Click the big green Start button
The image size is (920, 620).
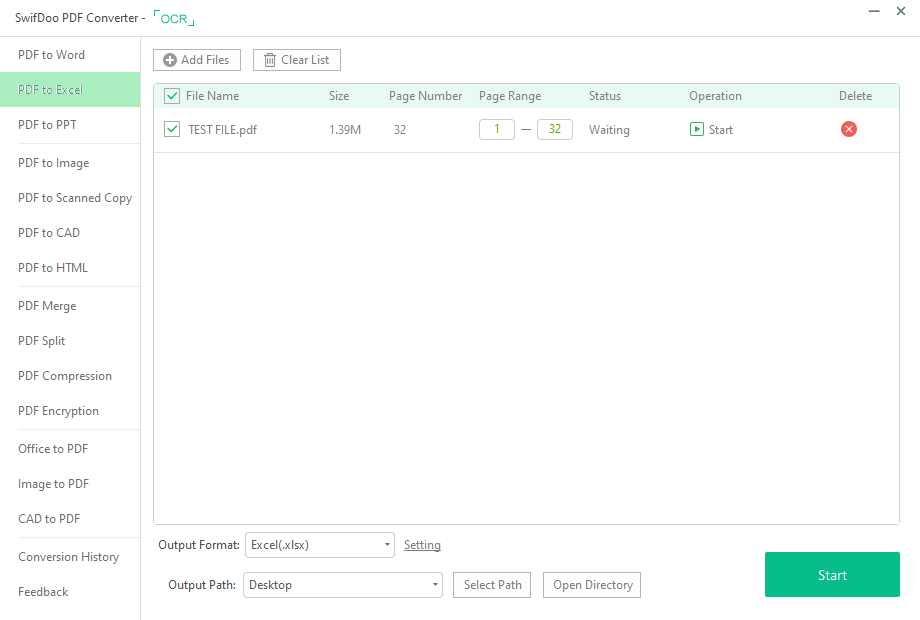tap(832, 575)
